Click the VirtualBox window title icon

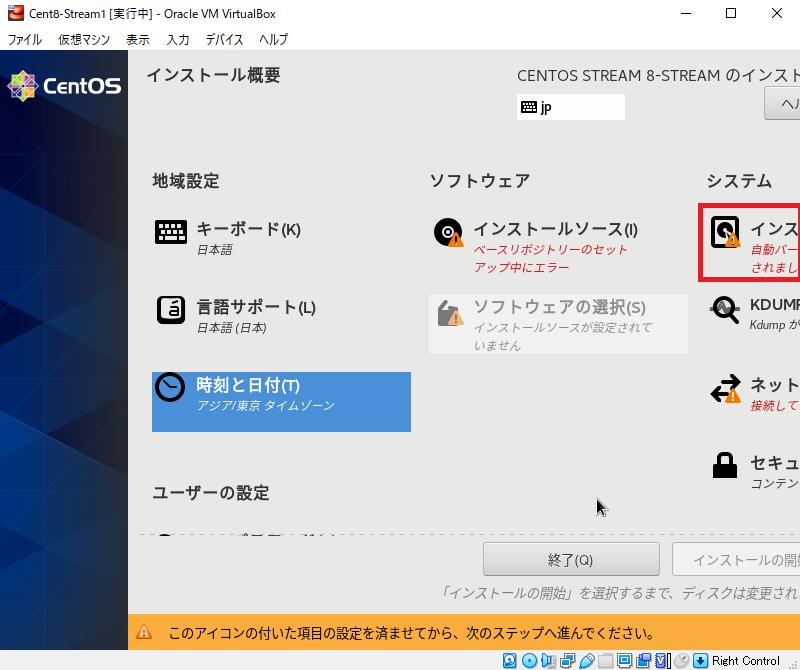click(15, 13)
